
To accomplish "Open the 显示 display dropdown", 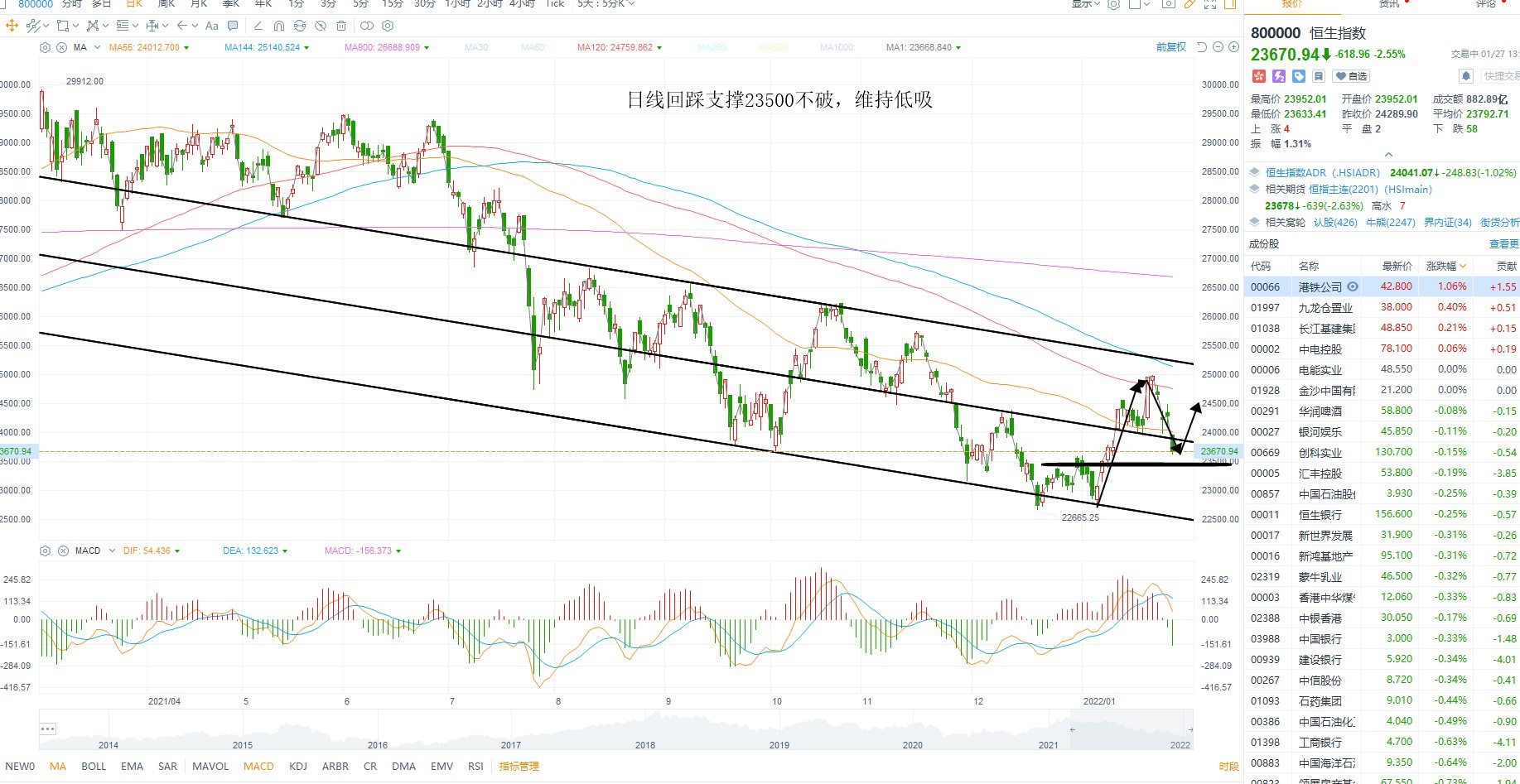I will (x=1085, y=4).
